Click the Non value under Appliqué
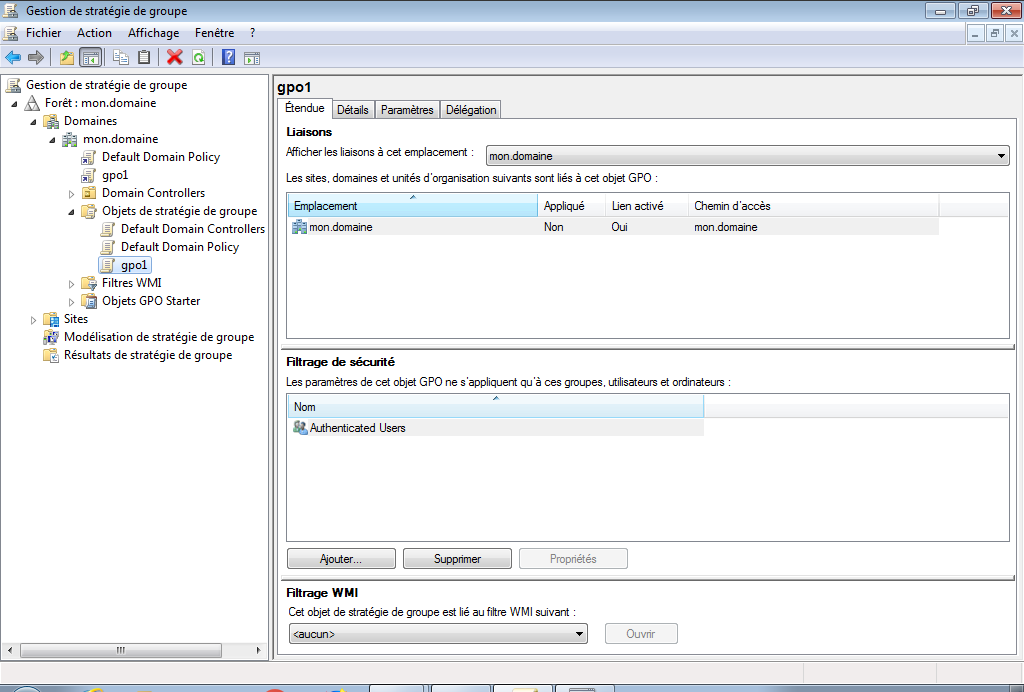 pyautogui.click(x=553, y=227)
